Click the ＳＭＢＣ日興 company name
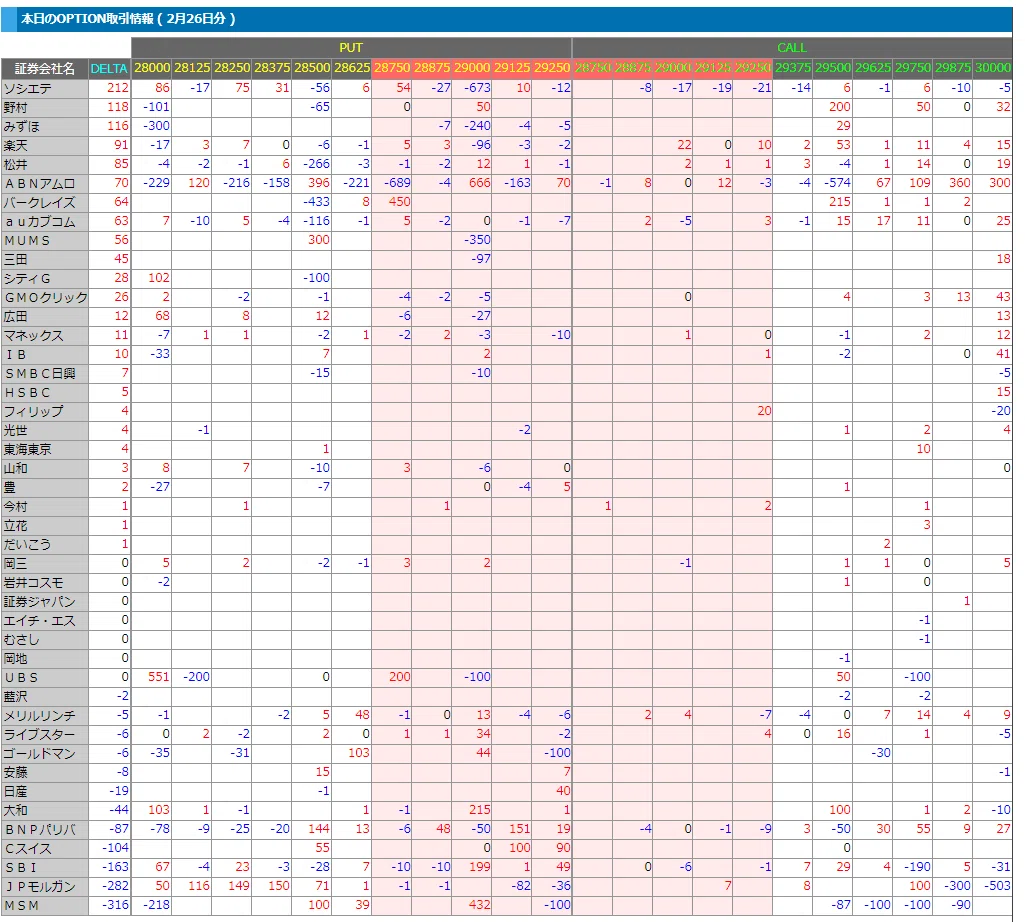This screenshot has width=1025, height=922. (40, 373)
